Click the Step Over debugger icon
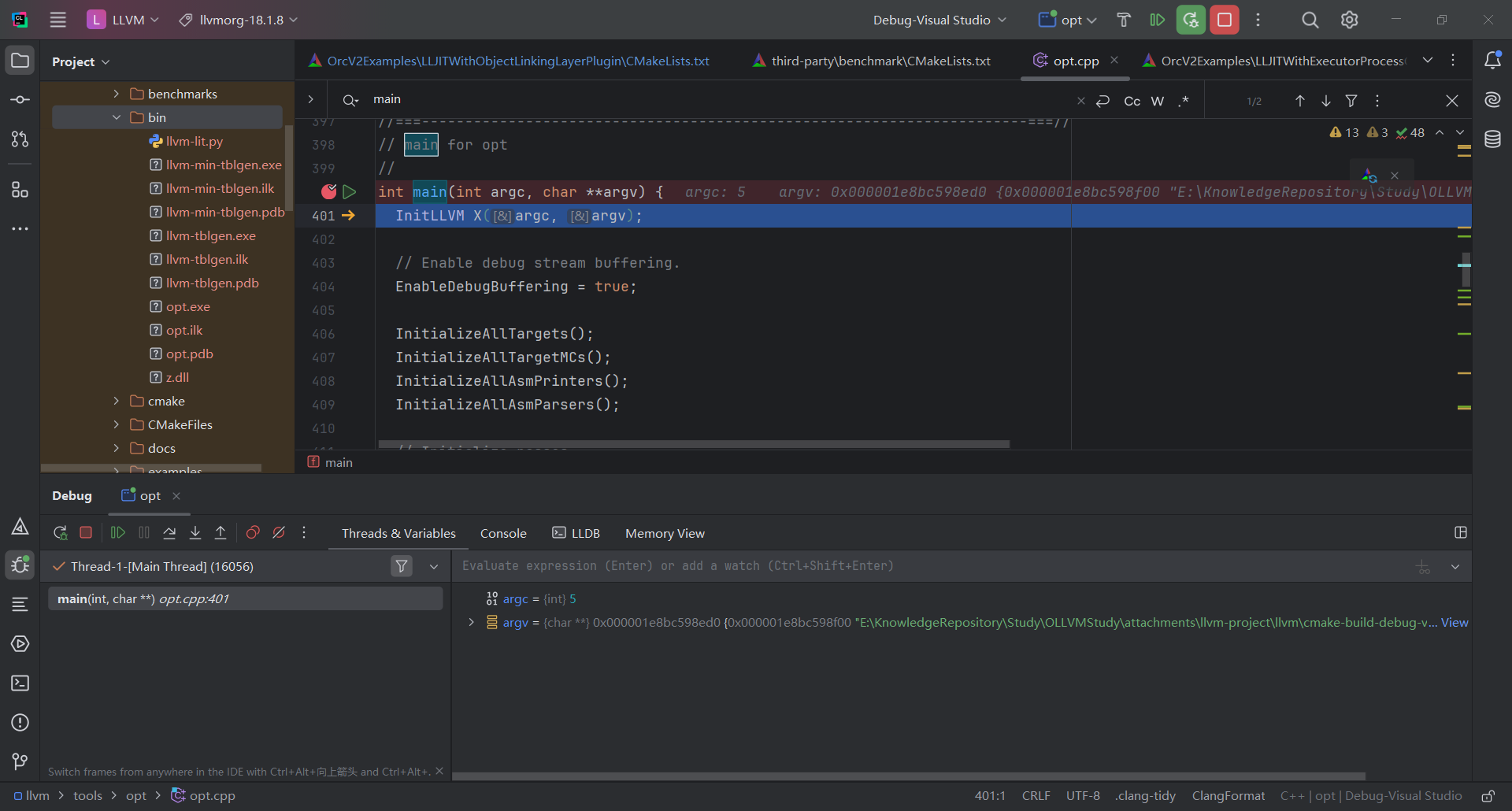Viewport: 1512px width, 811px height. [x=169, y=533]
